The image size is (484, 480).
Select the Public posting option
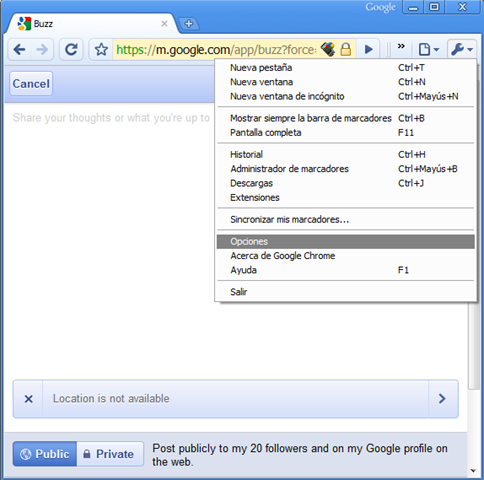(x=45, y=454)
